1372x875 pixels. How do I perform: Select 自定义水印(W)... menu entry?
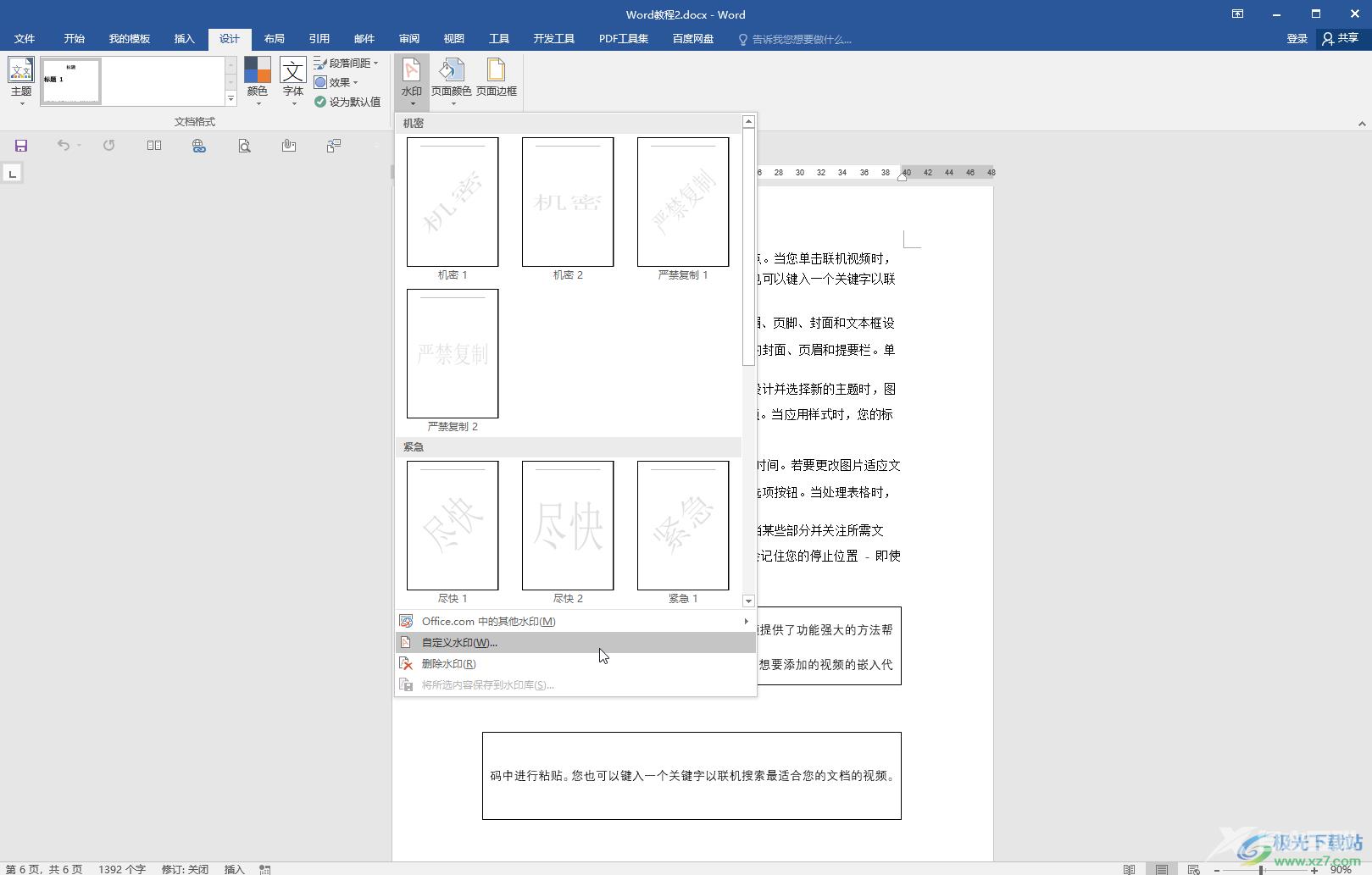click(x=575, y=642)
